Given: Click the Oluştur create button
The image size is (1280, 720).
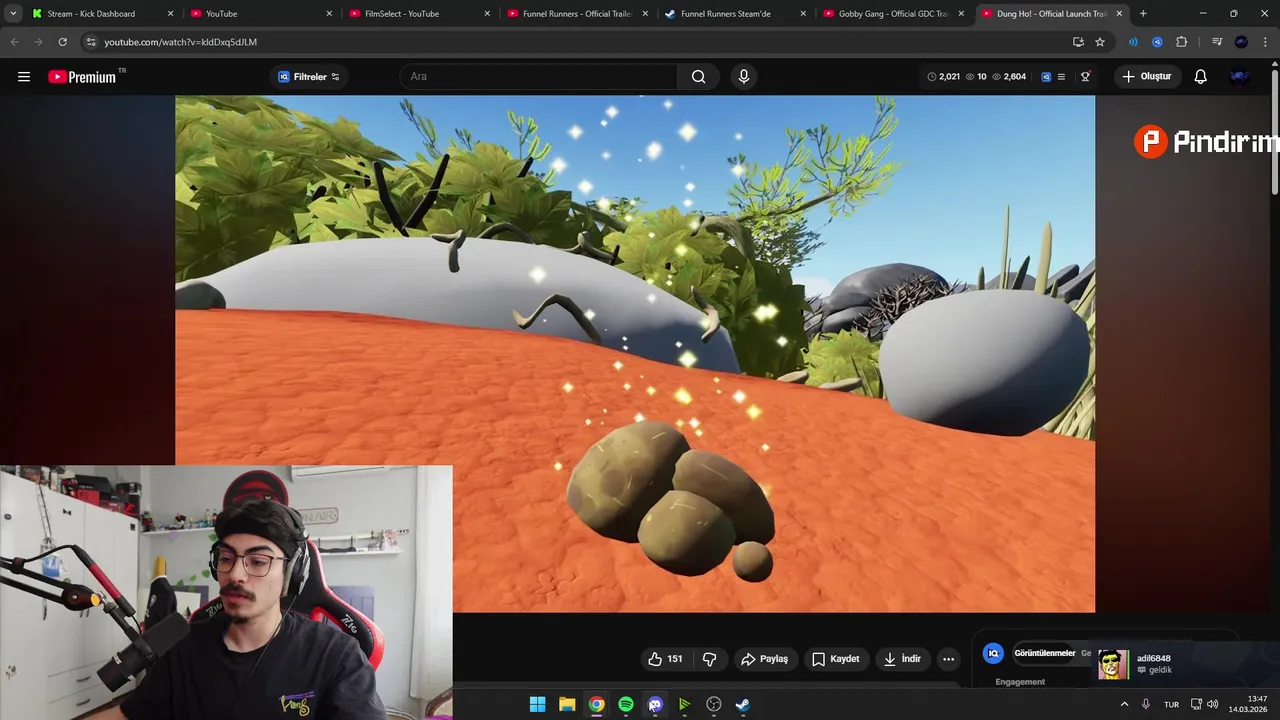Looking at the screenshot, I should (1147, 77).
